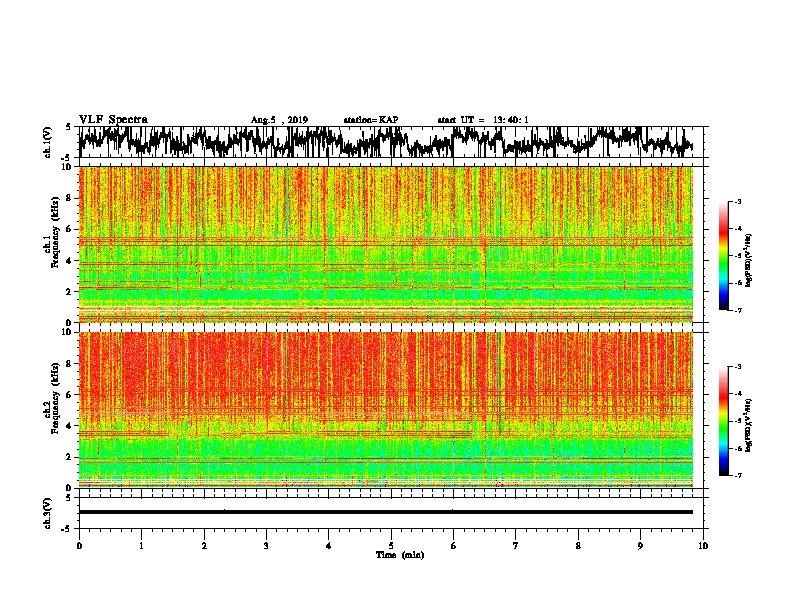Viewport: 792px width, 612px height.
Task: Click the "VLF Spectra" plot title
Action: [x=113, y=120]
